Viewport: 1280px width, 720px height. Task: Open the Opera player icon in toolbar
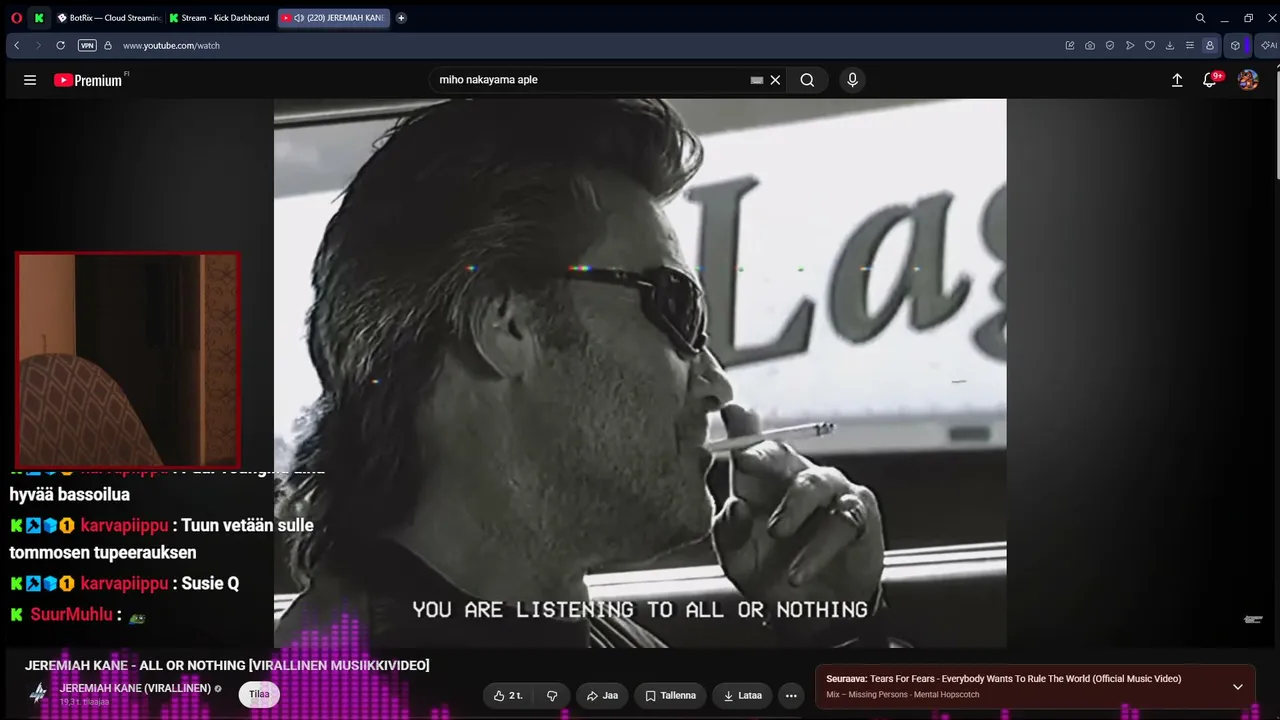(1130, 45)
